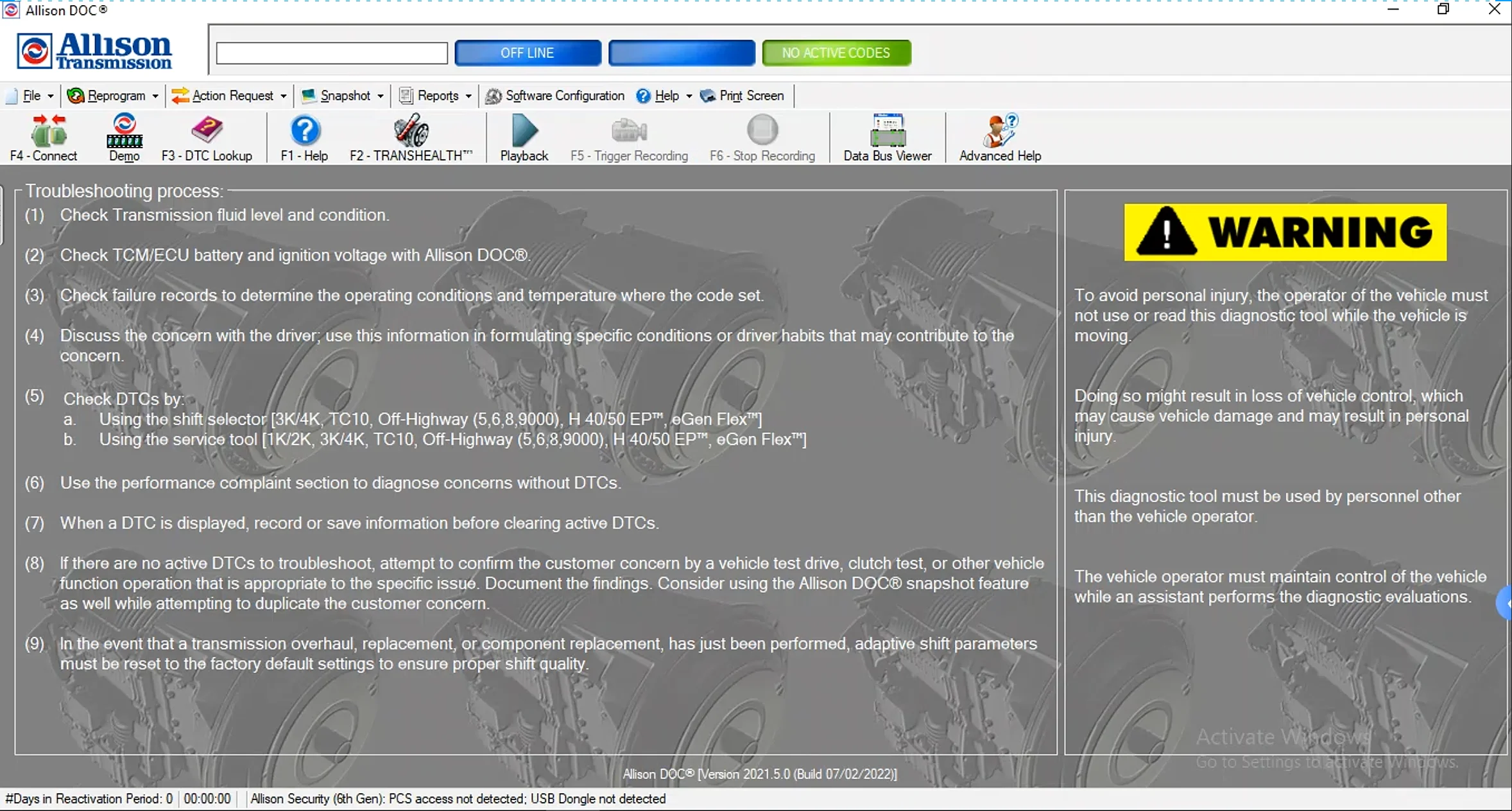
Task: Open Advanced Help mechanic icon
Action: pyautogui.click(x=1000, y=132)
